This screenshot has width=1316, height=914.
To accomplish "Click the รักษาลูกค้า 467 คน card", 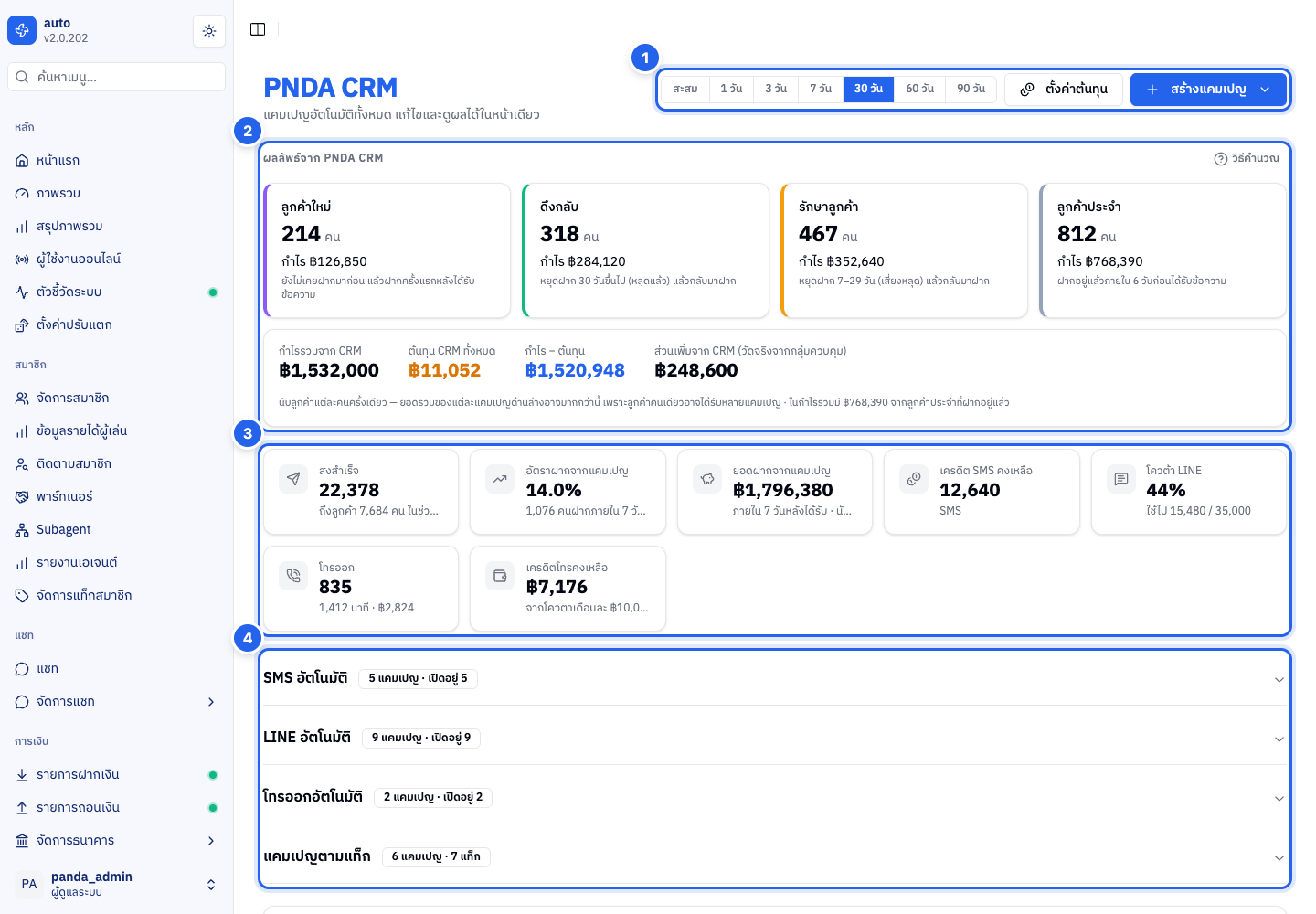I will 904,250.
